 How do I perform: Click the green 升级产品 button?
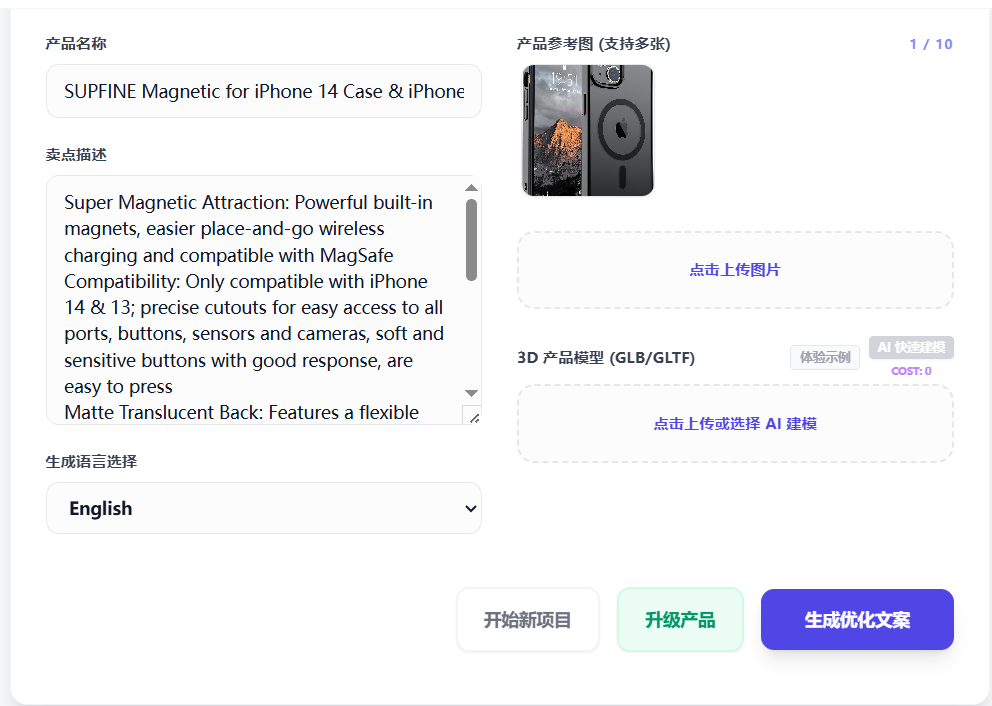click(x=680, y=620)
